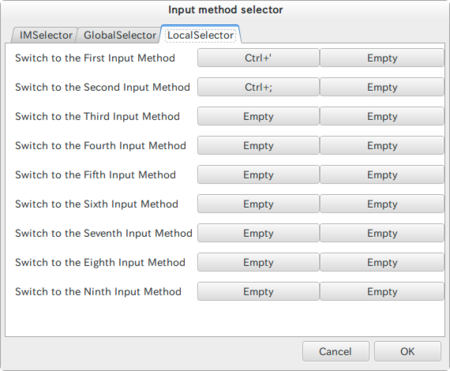Set second hotkey for Eighth Input Method
Viewport: 450px width, 371px height.
(382, 262)
